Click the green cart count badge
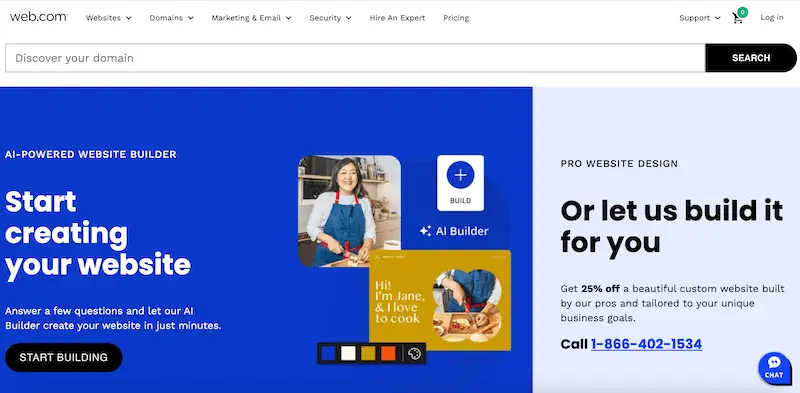800x393 pixels. [x=742, y=12]
